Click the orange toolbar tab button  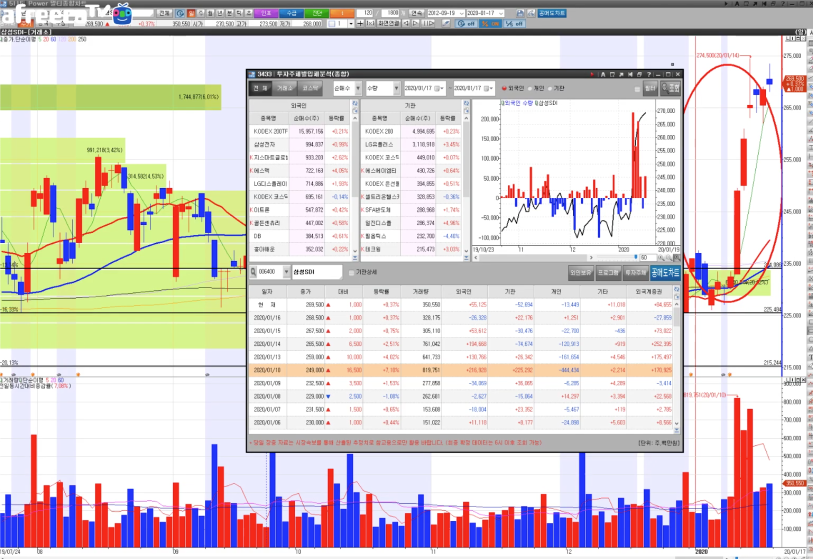[342, 13]
